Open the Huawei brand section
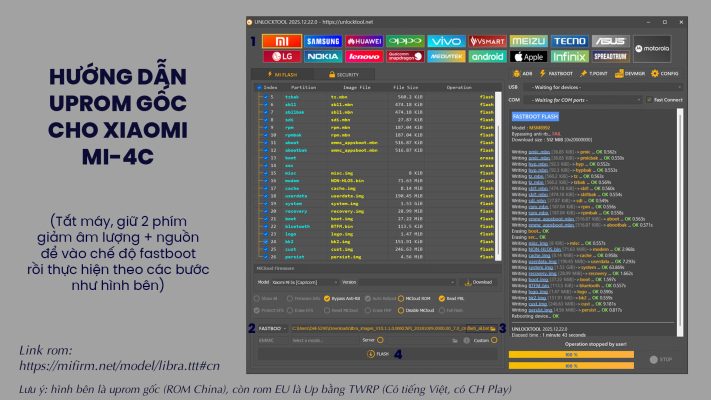This screenshot has height=400, width=711. [x=364, y=41]
